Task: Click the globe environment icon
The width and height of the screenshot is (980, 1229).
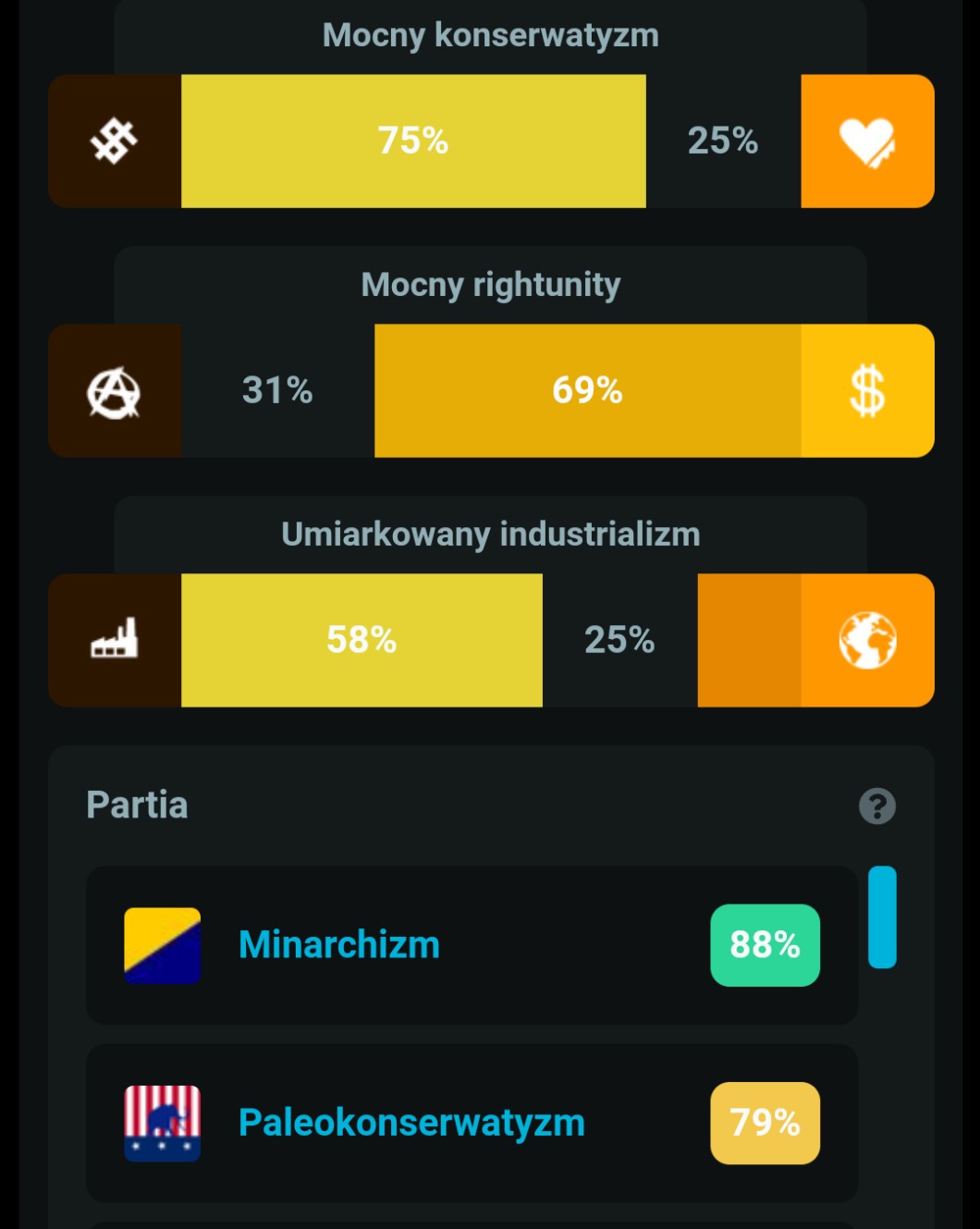Action: [867, 640]
